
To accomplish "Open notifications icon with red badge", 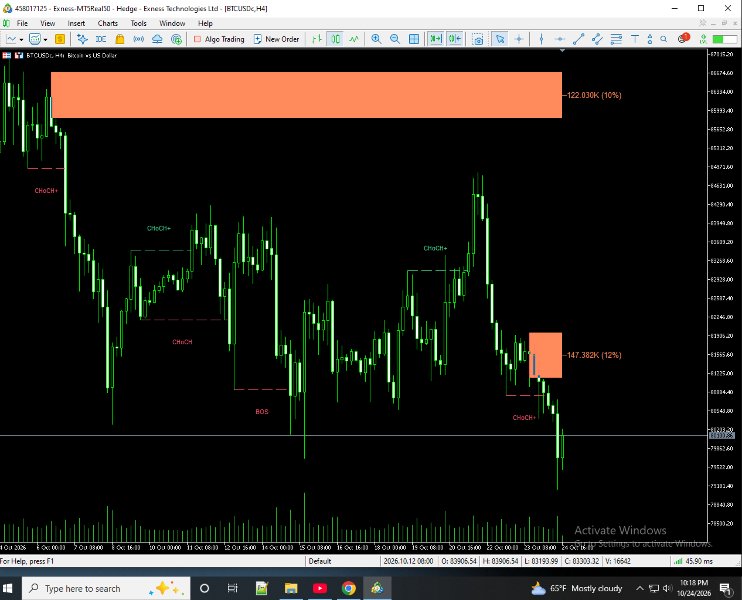I will coord(683,38).
